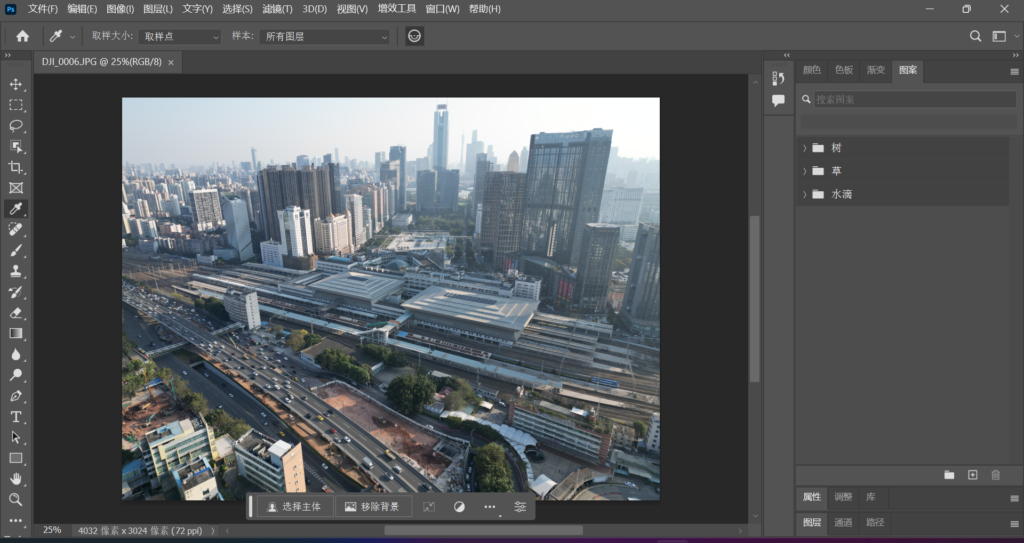Expand the 树 pattern folder
The width and height of the screenshot is (1024, 543).
[x=805, y=148]
